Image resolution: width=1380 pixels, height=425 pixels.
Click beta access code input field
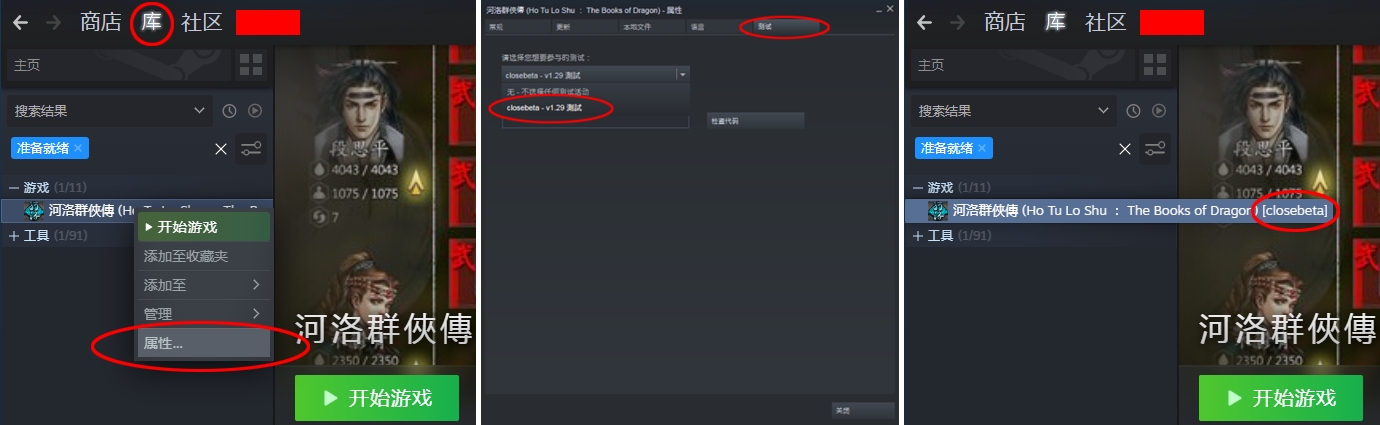point(596,121)
